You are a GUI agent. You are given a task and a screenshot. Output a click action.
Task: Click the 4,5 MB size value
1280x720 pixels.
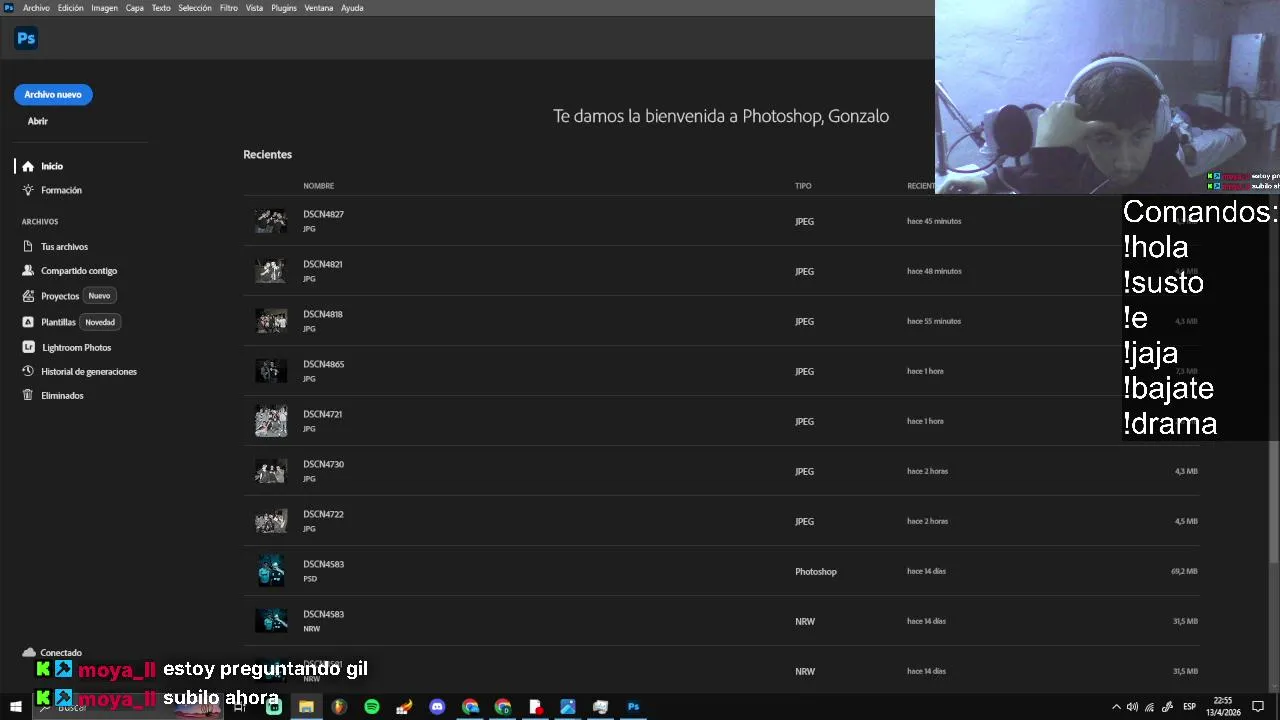(1186, 521)
